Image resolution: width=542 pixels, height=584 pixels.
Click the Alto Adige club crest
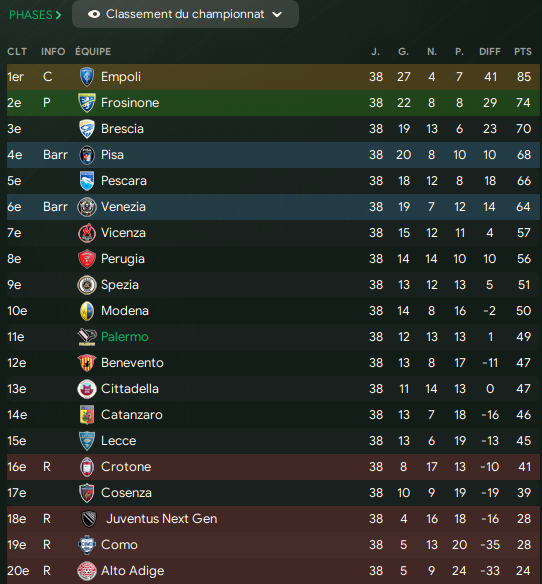pos(87,571)
